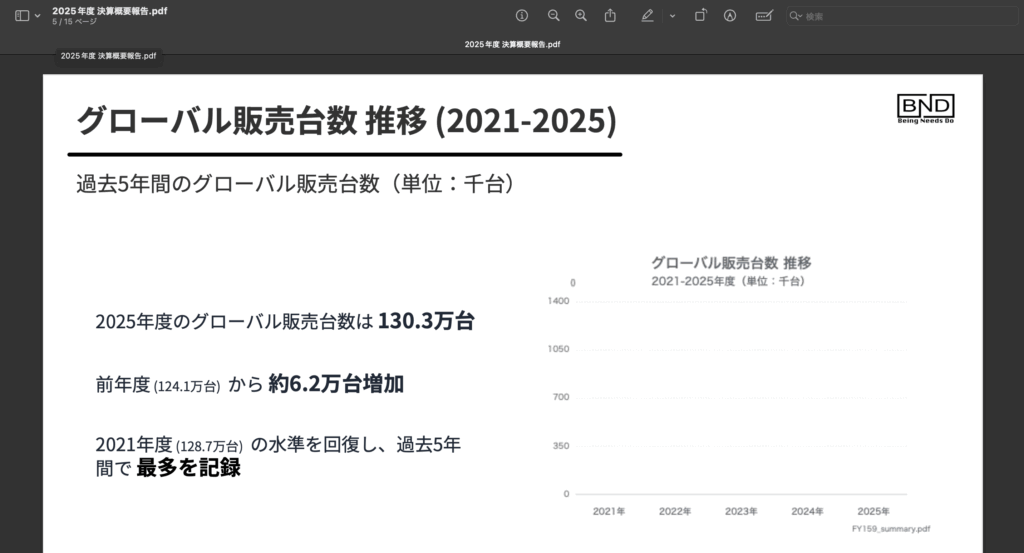Screen dimensions: 1024x553
Task: Select the highlight pen tool
Action: pos(647,16)
